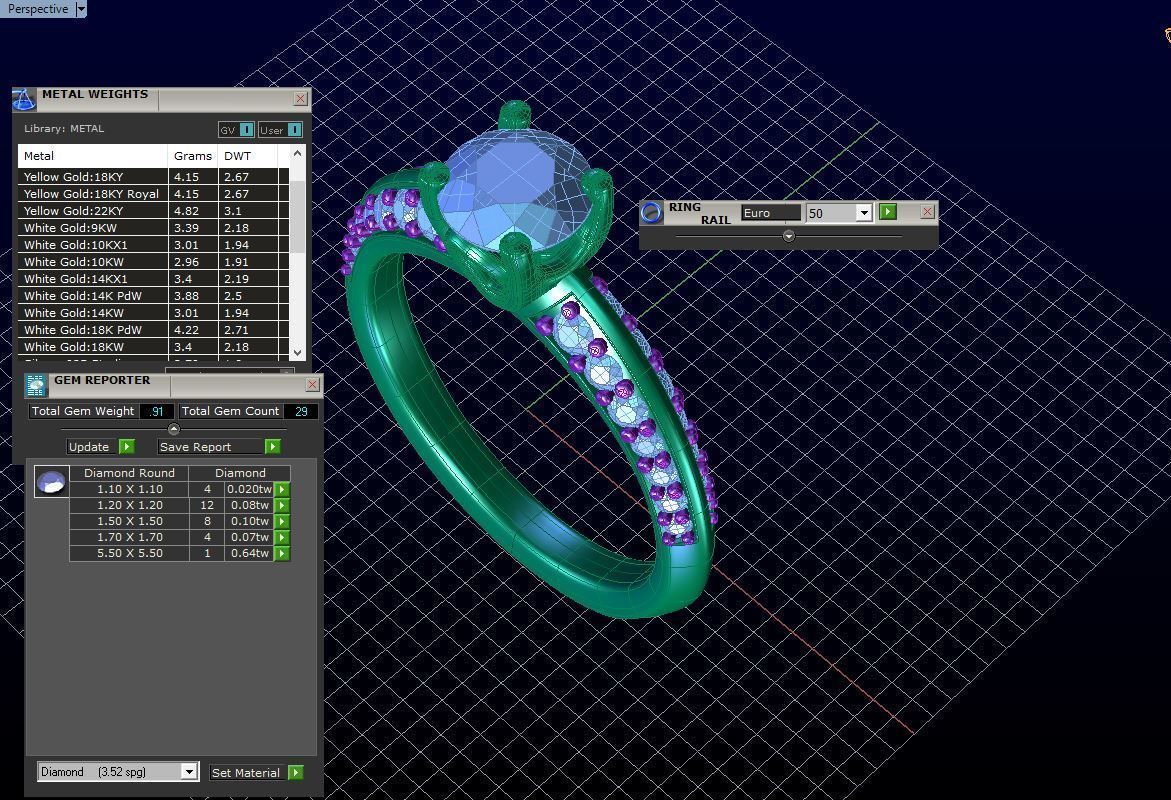Select the White Gold:18KW row

click(x=153, y=347)
